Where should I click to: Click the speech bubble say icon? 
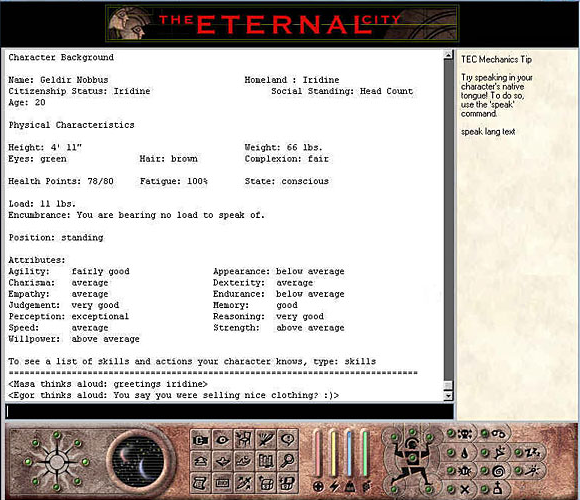[287, 440]
